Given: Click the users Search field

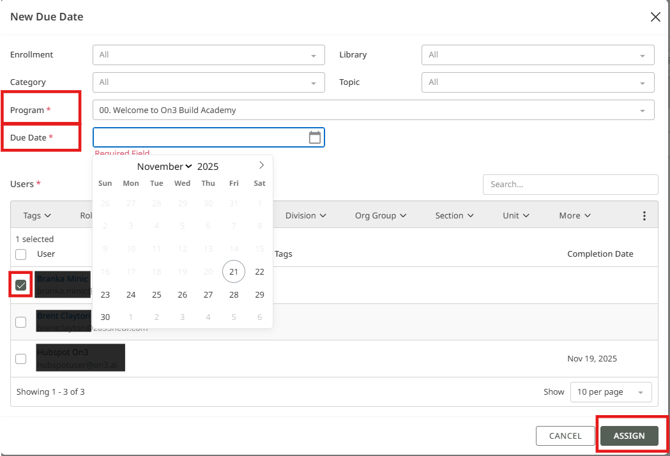Looking at the screenshot, I should pyautogui.click(x=568, y=185).
